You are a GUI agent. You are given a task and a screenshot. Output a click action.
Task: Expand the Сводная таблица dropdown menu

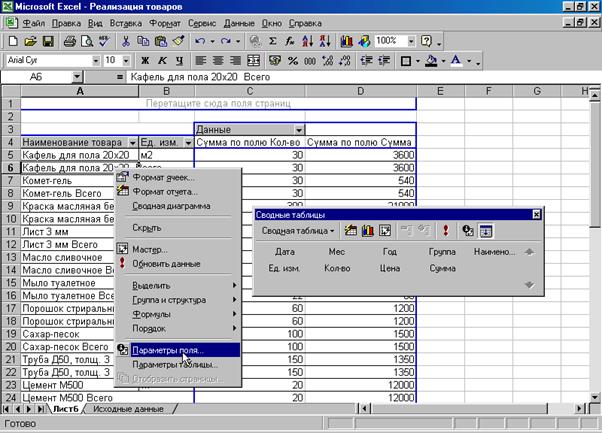[298, 230]
